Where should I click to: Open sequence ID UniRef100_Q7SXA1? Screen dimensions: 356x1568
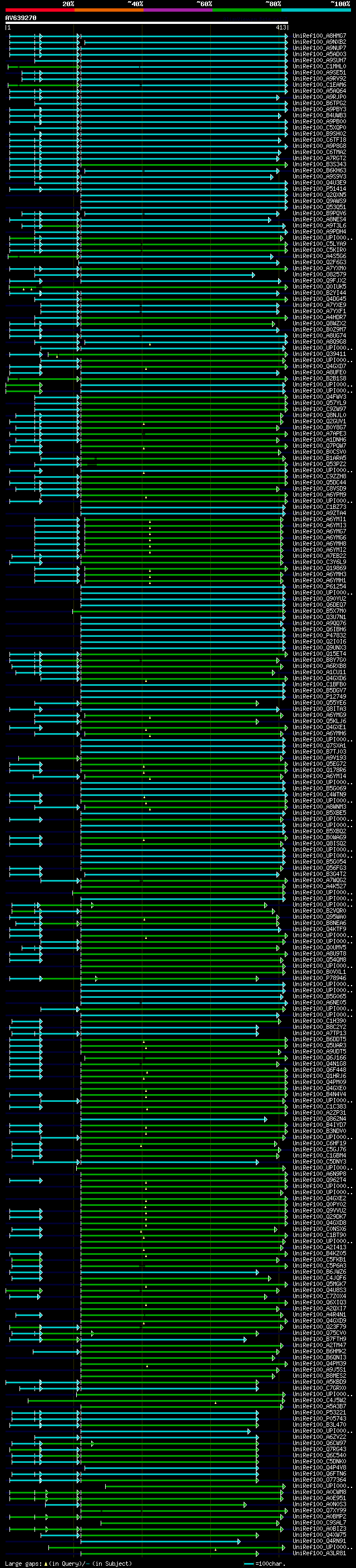(x=319, y=746)
